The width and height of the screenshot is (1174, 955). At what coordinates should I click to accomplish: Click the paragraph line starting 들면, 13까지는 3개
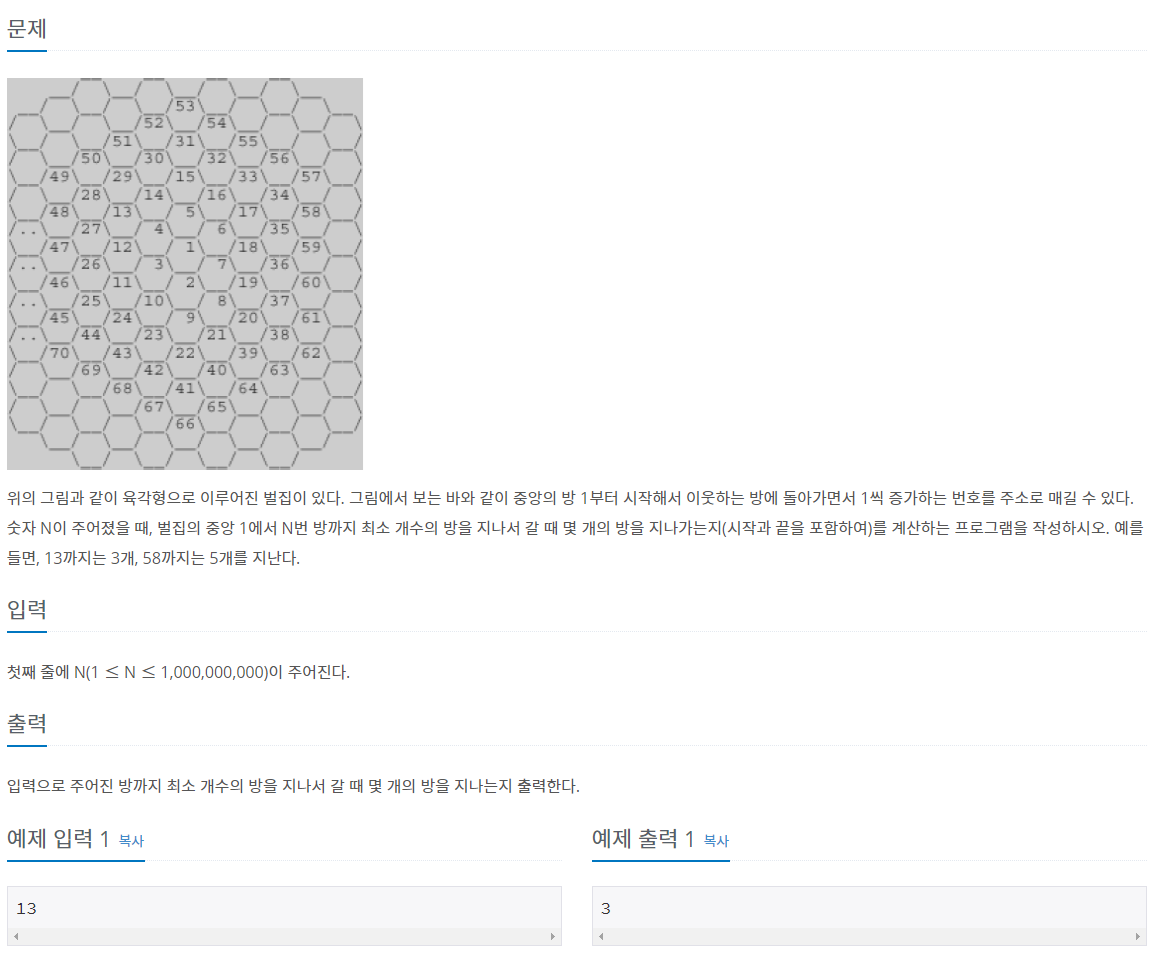pos(153,558)
